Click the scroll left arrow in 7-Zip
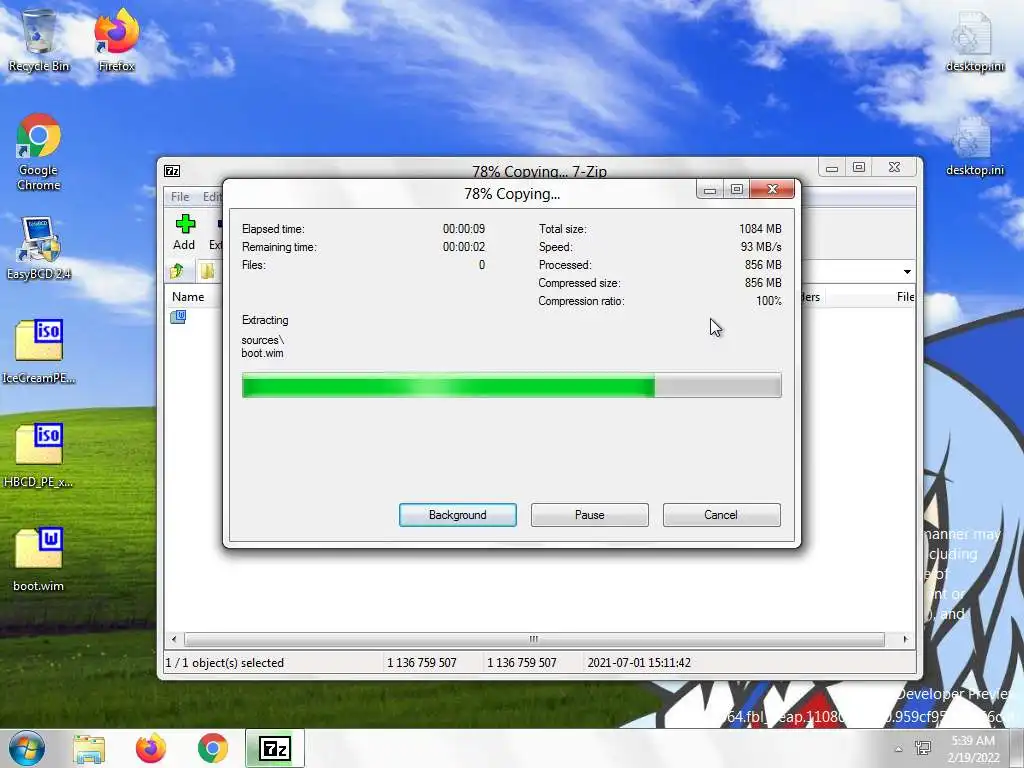This screenshot has width=1024, height=768. pos(174,639)
